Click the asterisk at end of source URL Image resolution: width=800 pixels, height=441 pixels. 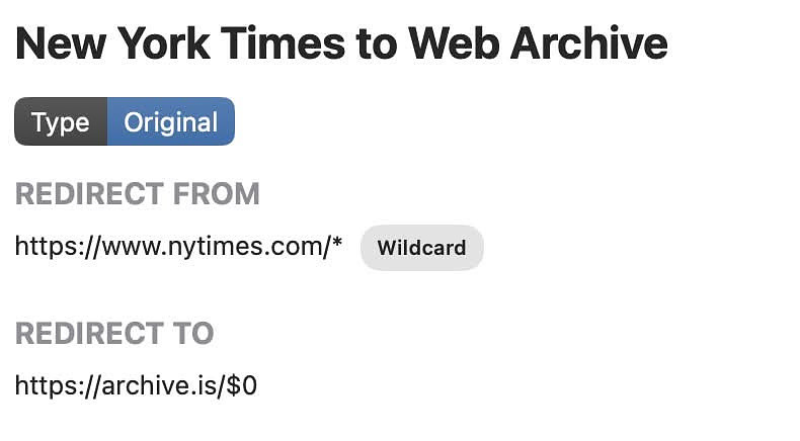(337, 241)
